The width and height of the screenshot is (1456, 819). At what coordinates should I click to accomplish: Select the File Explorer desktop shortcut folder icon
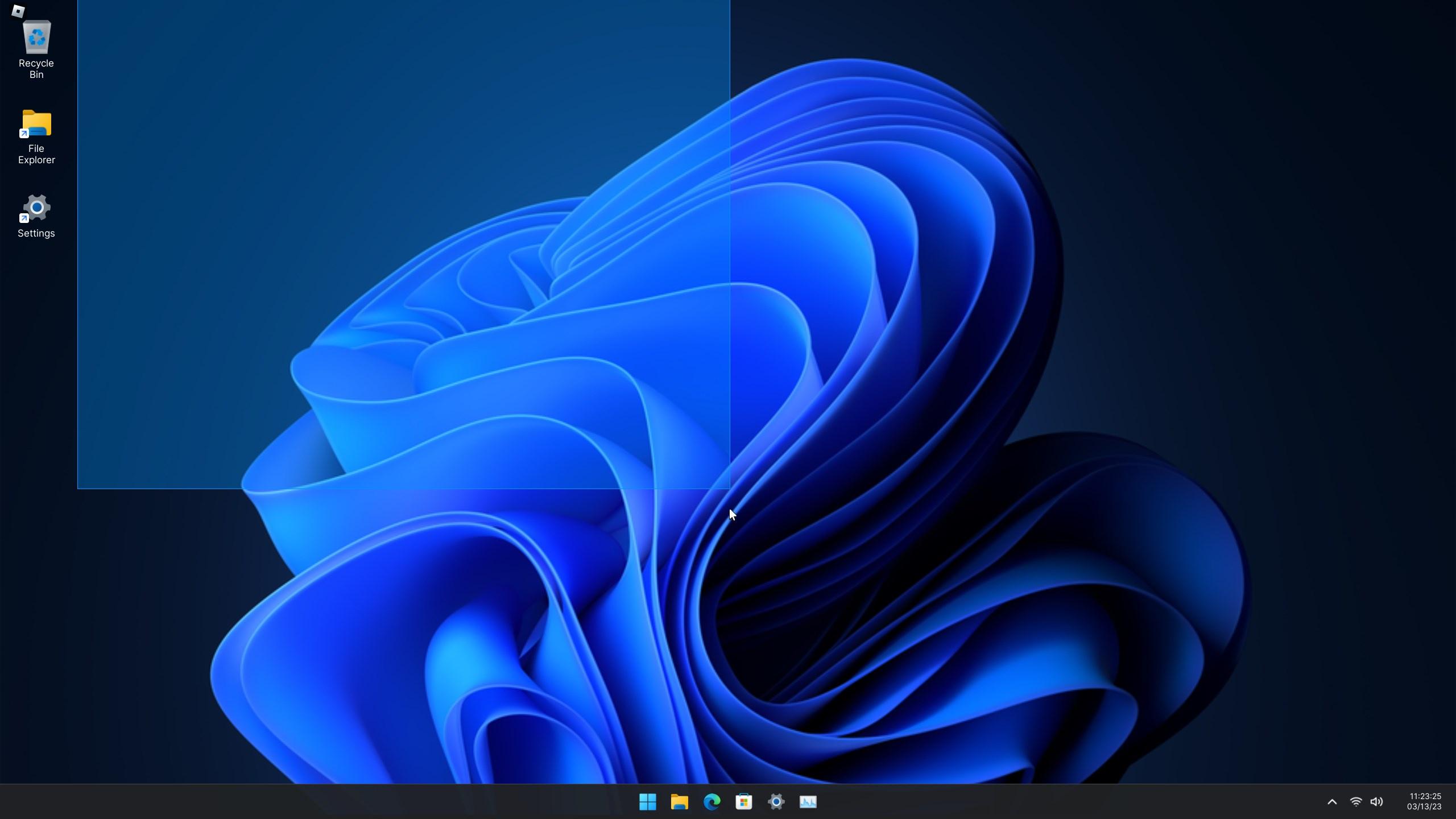click(36, 123)
